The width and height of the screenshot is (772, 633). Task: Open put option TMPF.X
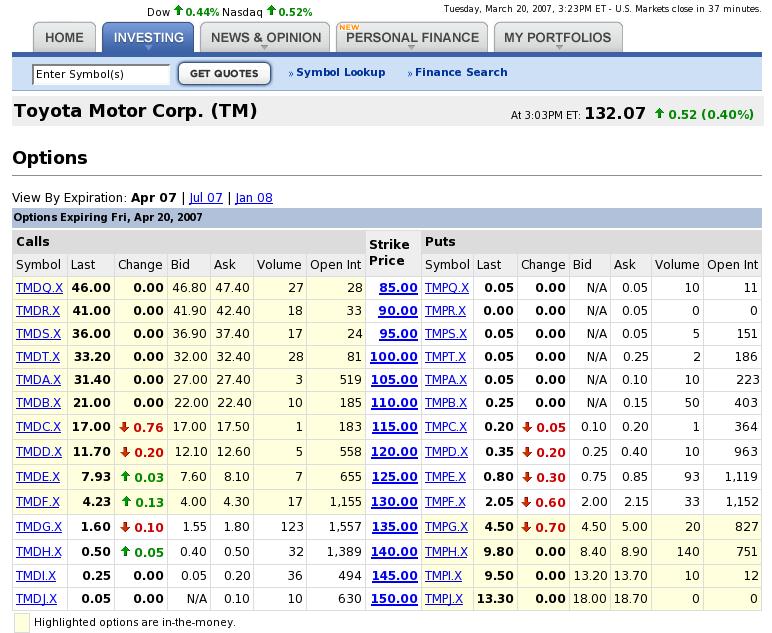coord(446,502)
